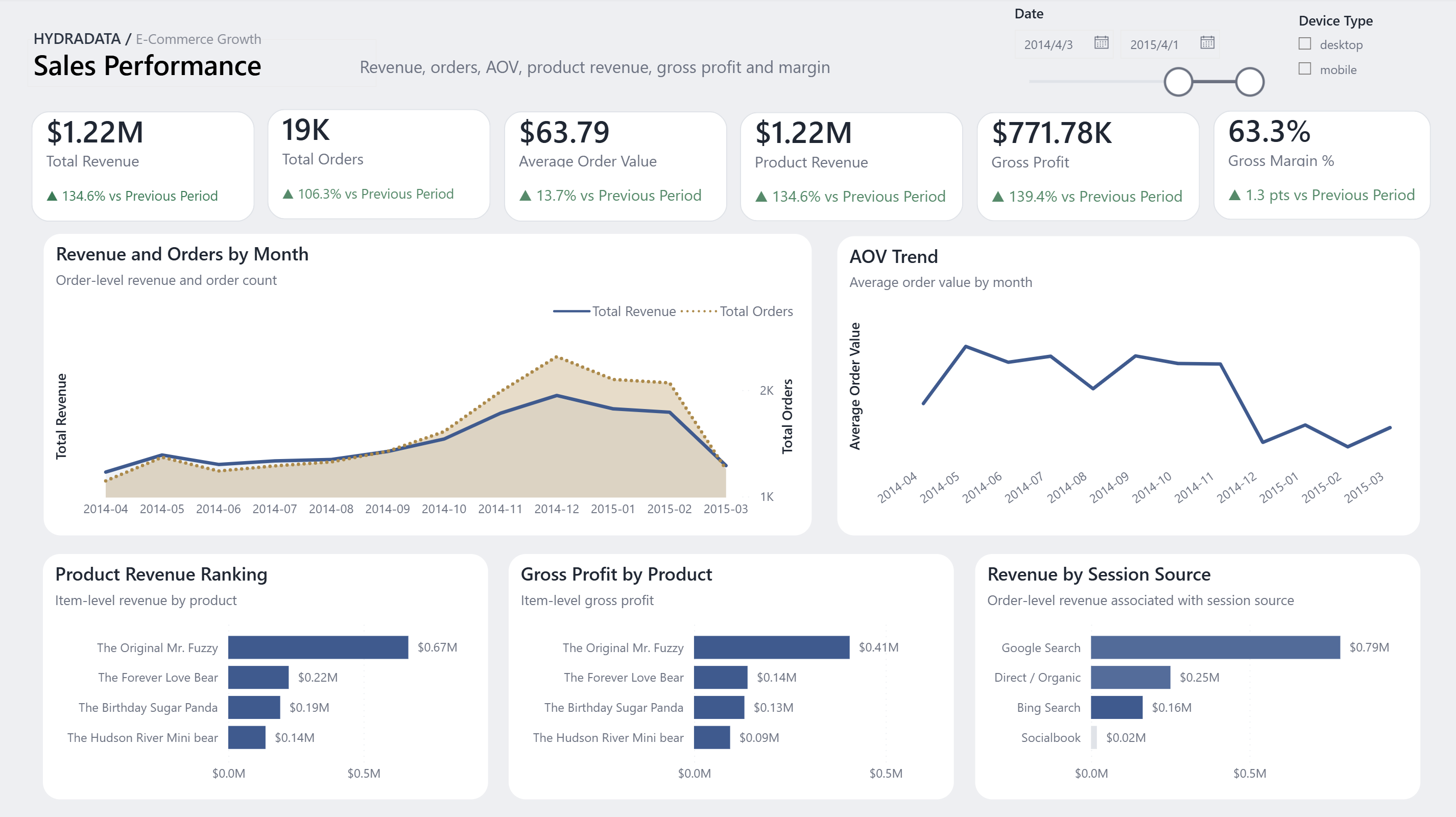Click the $0.79M Google Search value label
Screen dimensions: 1456x817
pyautogui.click(x=1369, y=647)
